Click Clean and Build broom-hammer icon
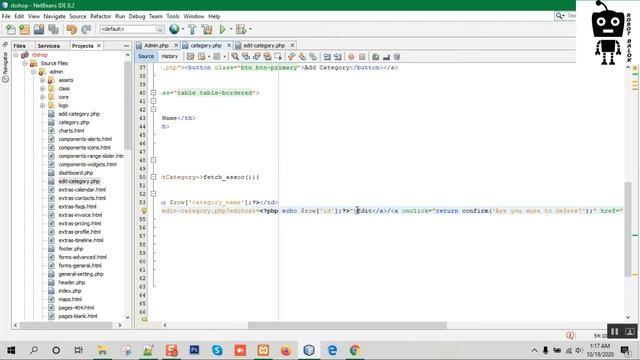 click(x=207, y=29)
